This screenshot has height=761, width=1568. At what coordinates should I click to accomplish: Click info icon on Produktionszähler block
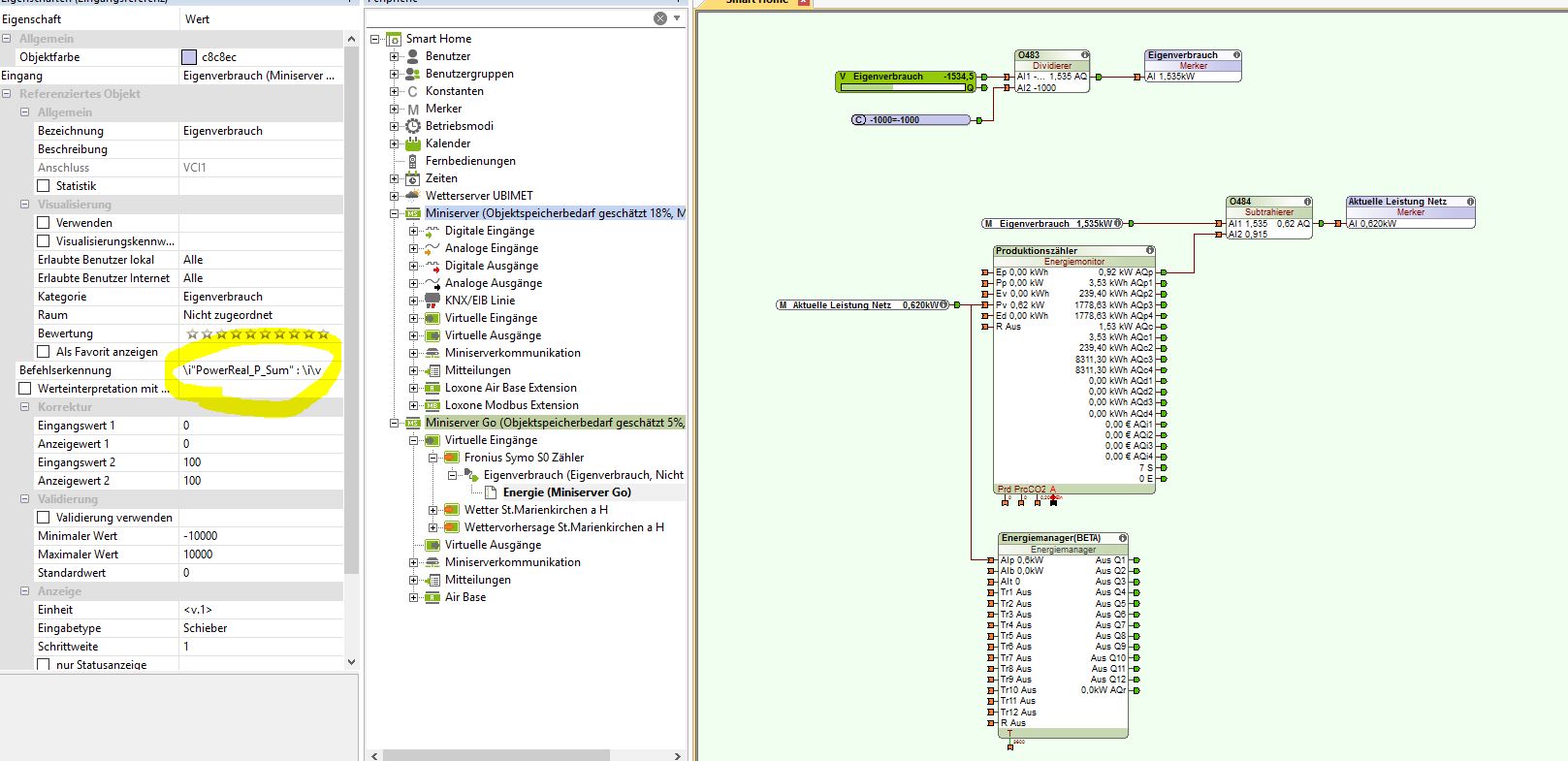[x=1150, y=251]
